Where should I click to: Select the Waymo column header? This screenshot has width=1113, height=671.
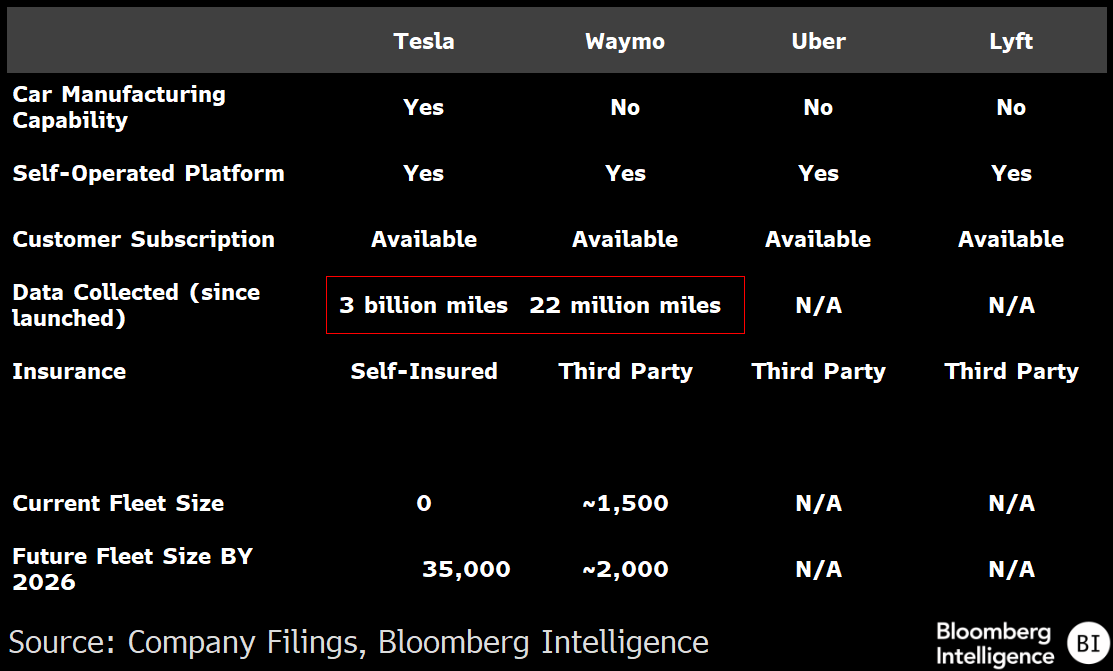625,41
